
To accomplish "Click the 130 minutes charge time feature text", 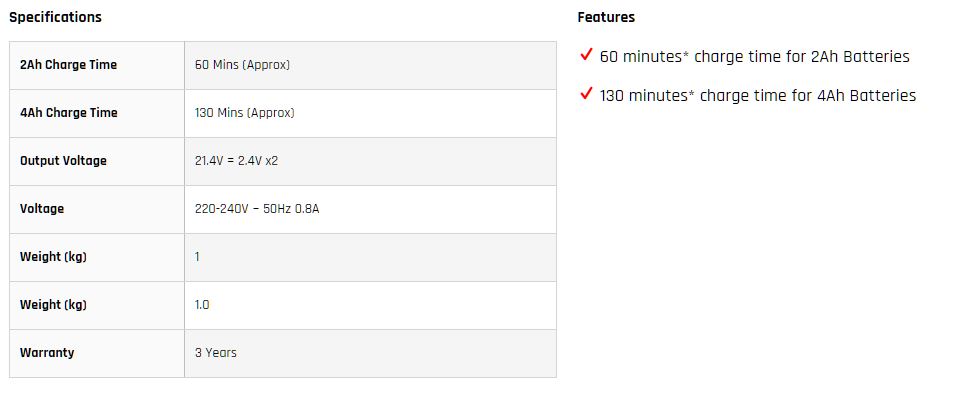I will click(x=758, y=96).
